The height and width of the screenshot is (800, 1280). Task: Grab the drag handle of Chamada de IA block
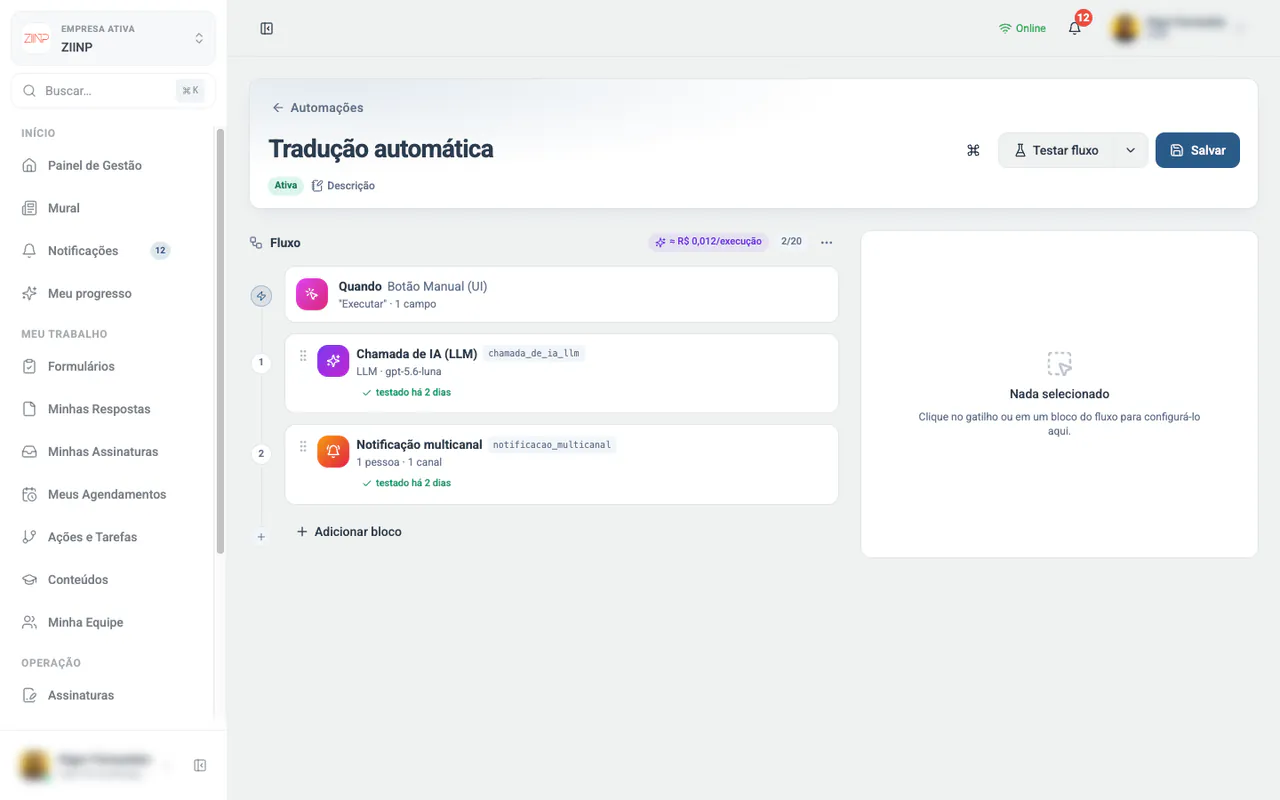tap(303, 355)
